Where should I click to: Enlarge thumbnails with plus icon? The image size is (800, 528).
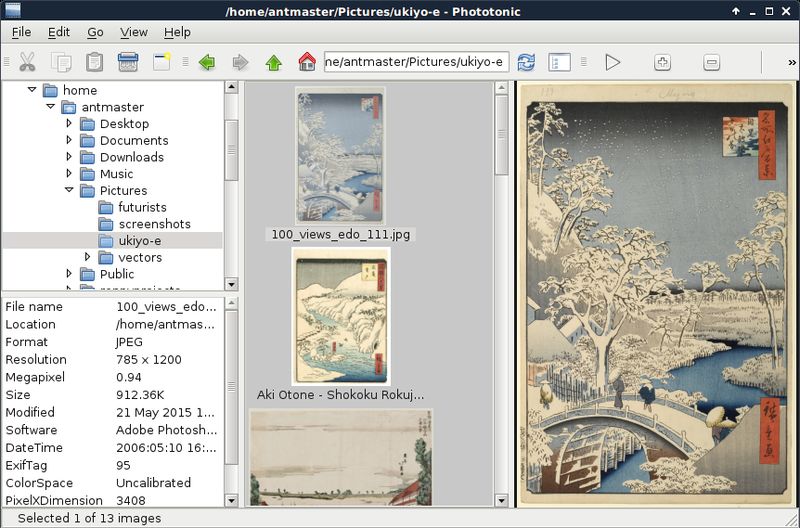(x=662, y=62)
